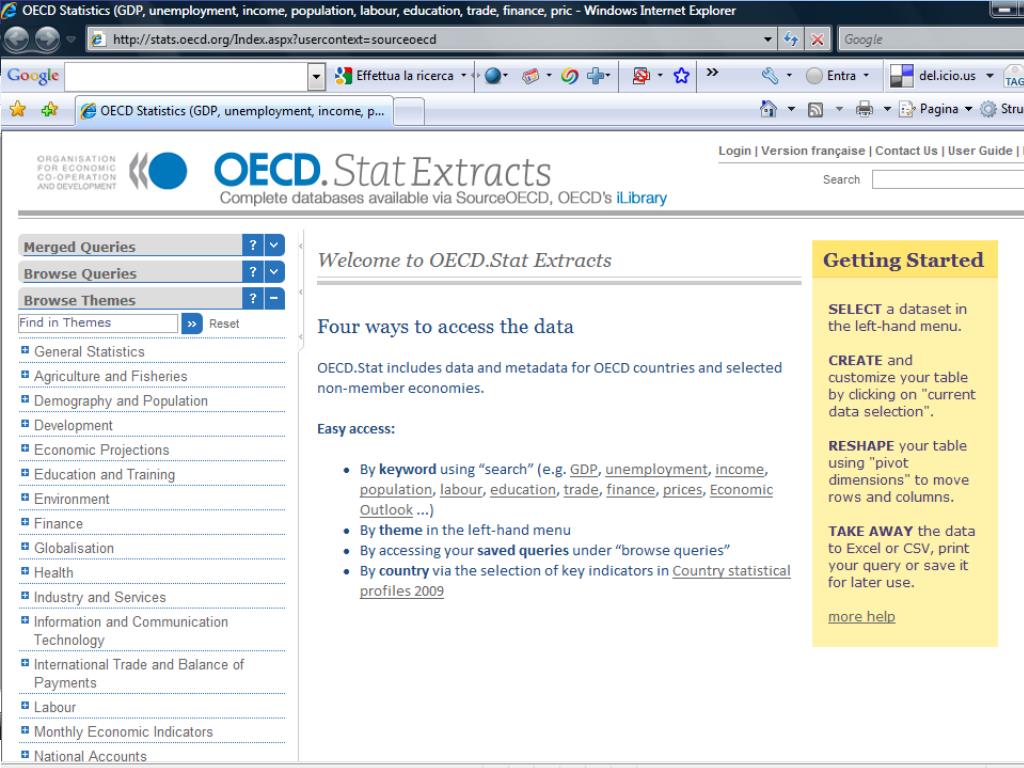Click the Google toolbar bookmark star

tap(681, 76)
